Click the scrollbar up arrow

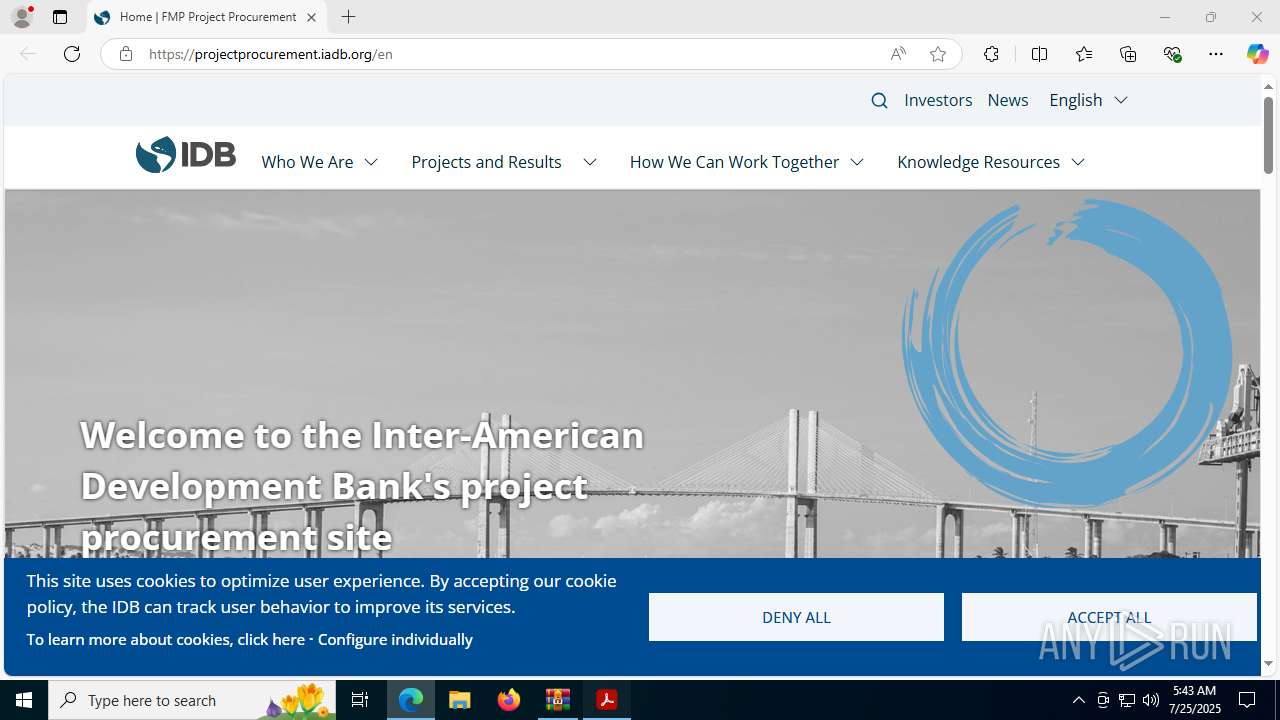coord(1268,86)
